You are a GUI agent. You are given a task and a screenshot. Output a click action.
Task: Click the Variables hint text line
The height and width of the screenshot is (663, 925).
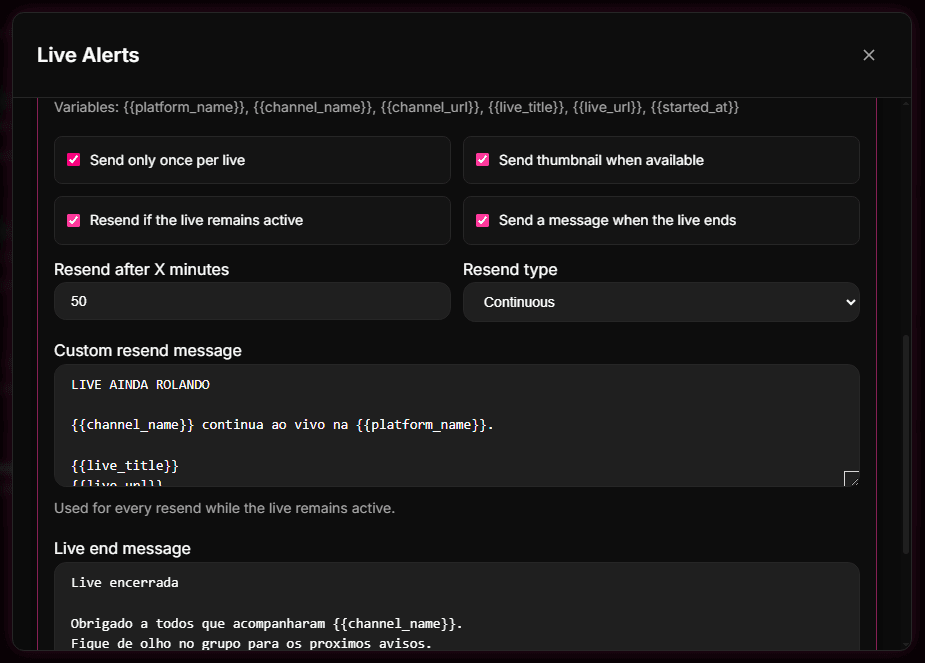coord(396,107)
